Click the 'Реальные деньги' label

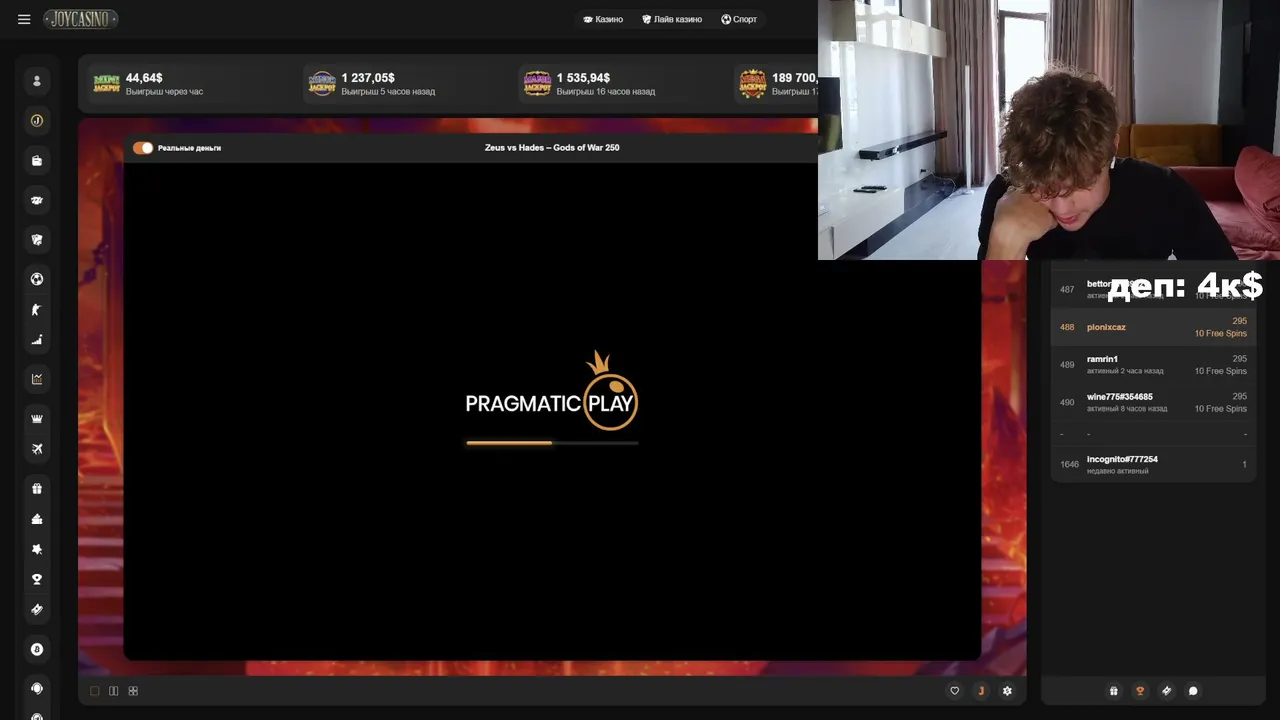[x=189, y=148]
